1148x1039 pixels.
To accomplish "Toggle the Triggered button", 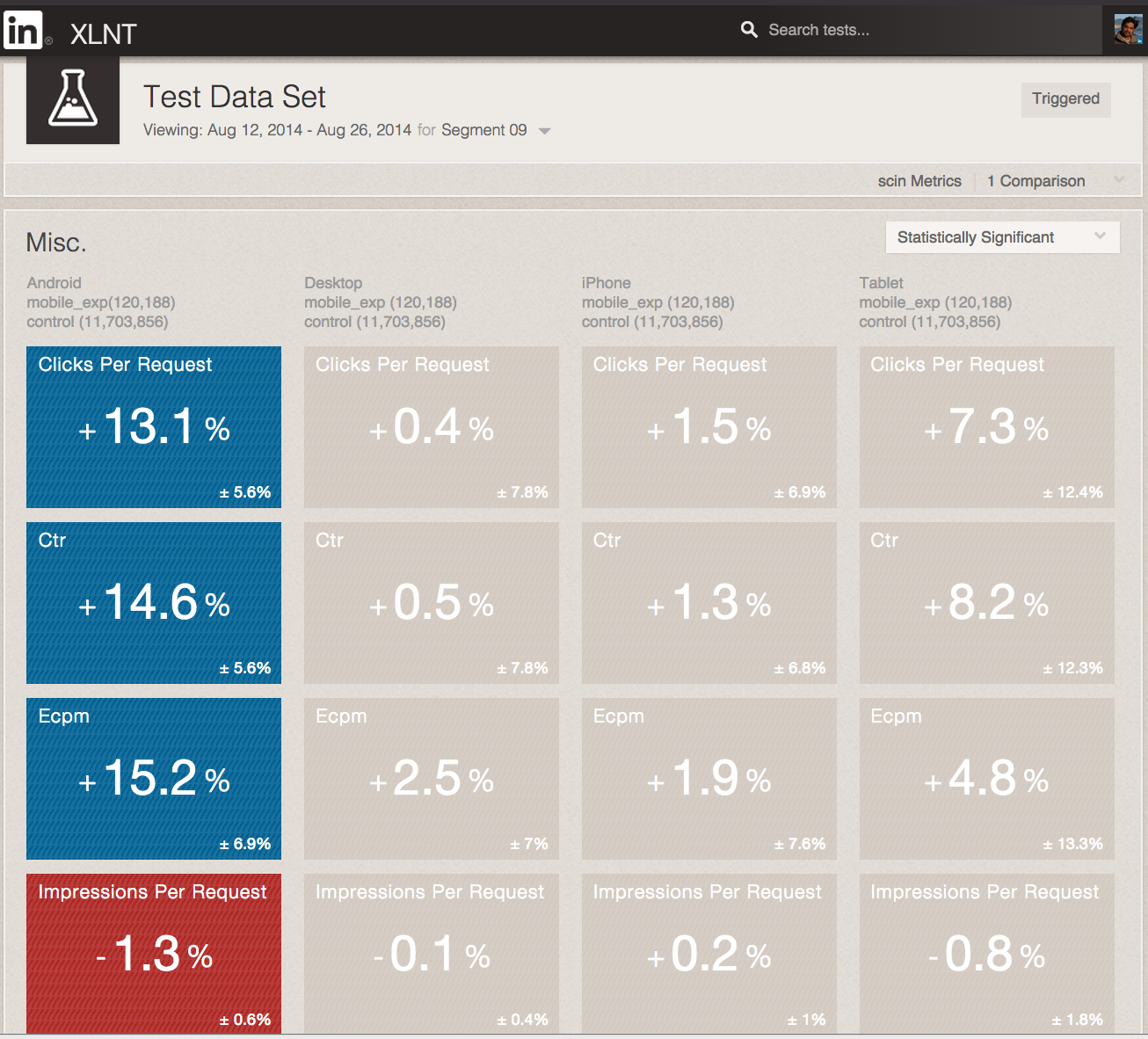I will (1065, 99).
